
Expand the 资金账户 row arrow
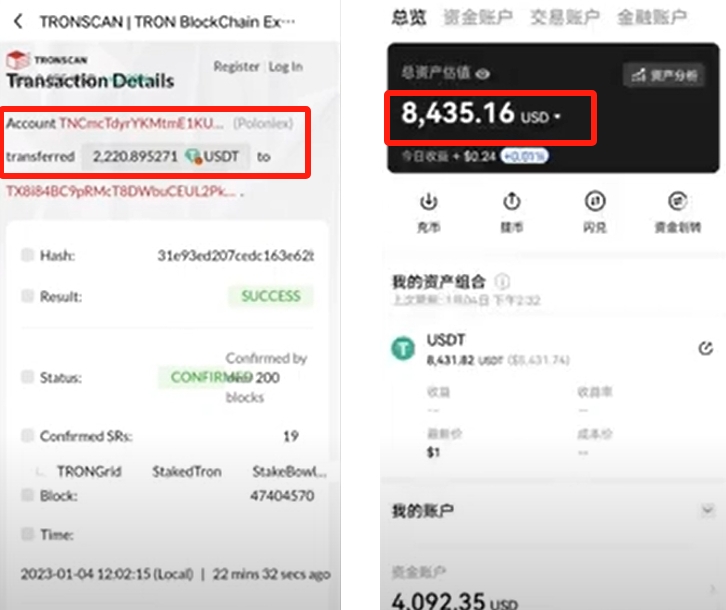click(713, 589)
